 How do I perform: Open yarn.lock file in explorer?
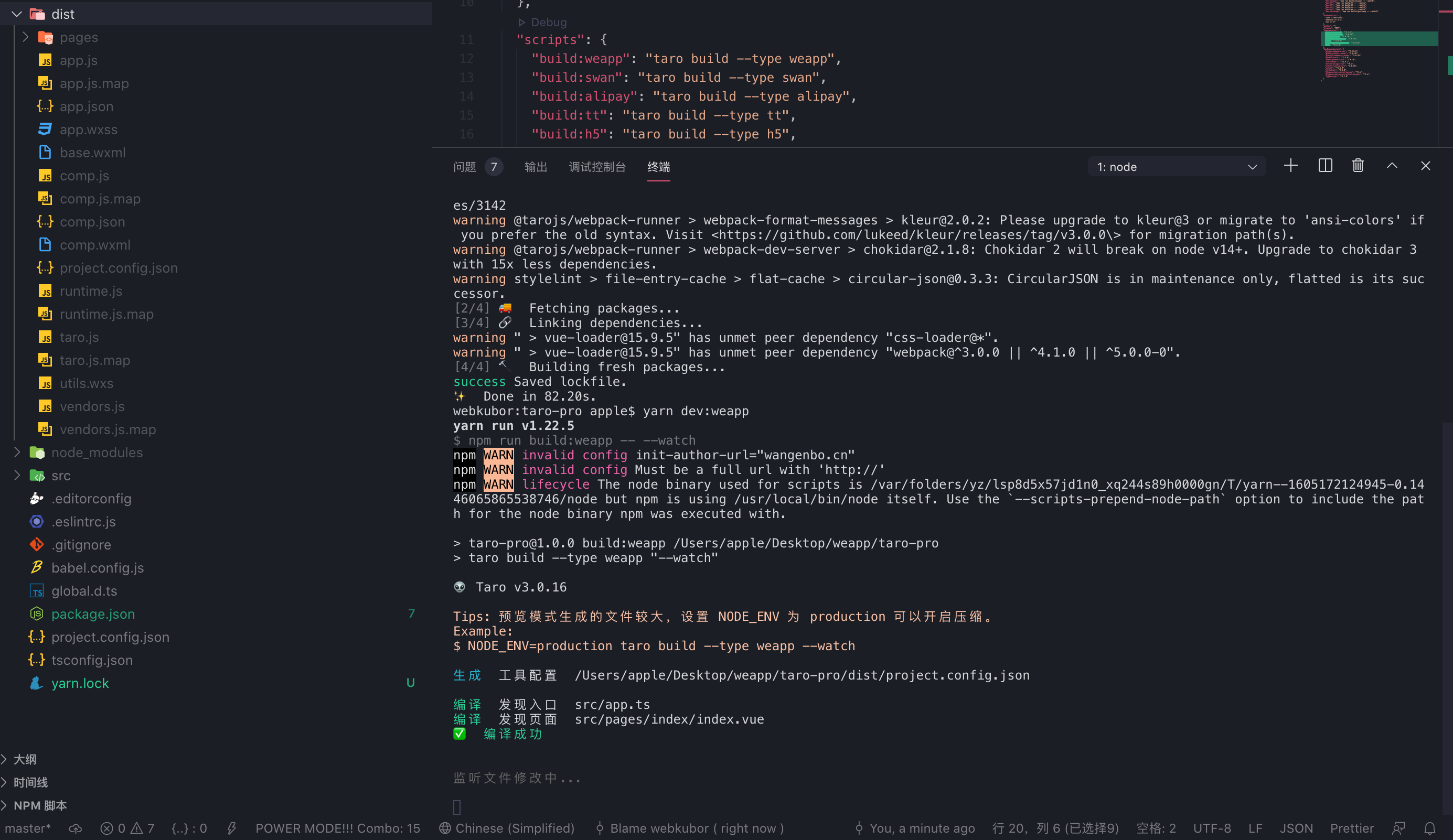(x=80, y=683)
